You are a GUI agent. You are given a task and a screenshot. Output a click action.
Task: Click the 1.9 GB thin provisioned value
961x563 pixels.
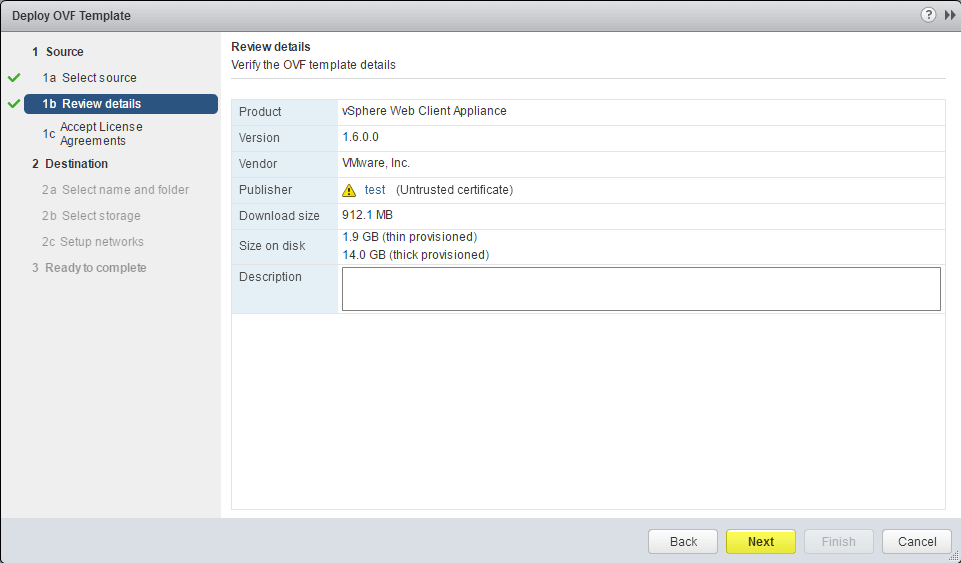click(409, 237)
